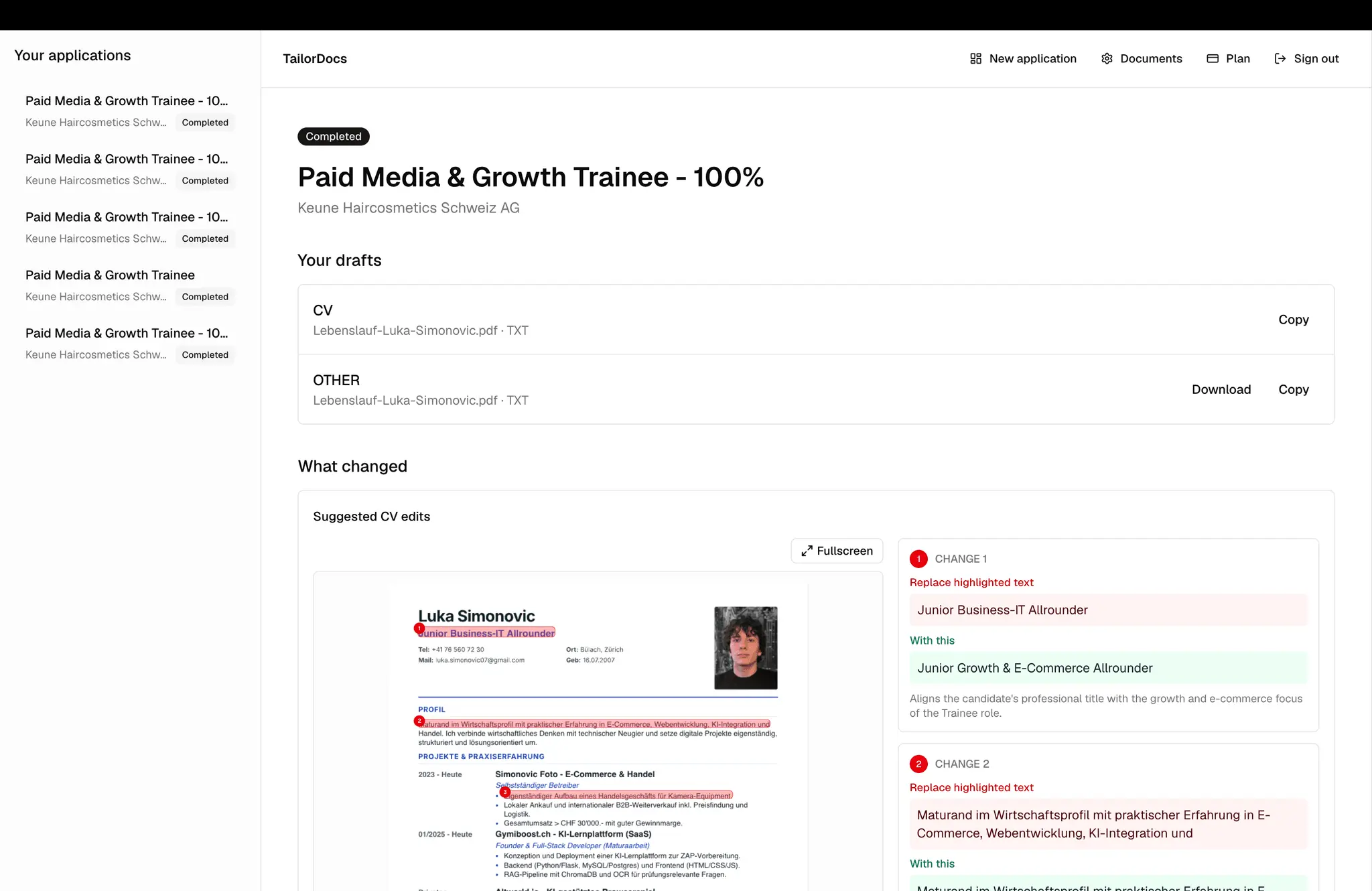Click the Fullscreen expand arrows icon
The image size is (1372, 891).
(807, 551)
